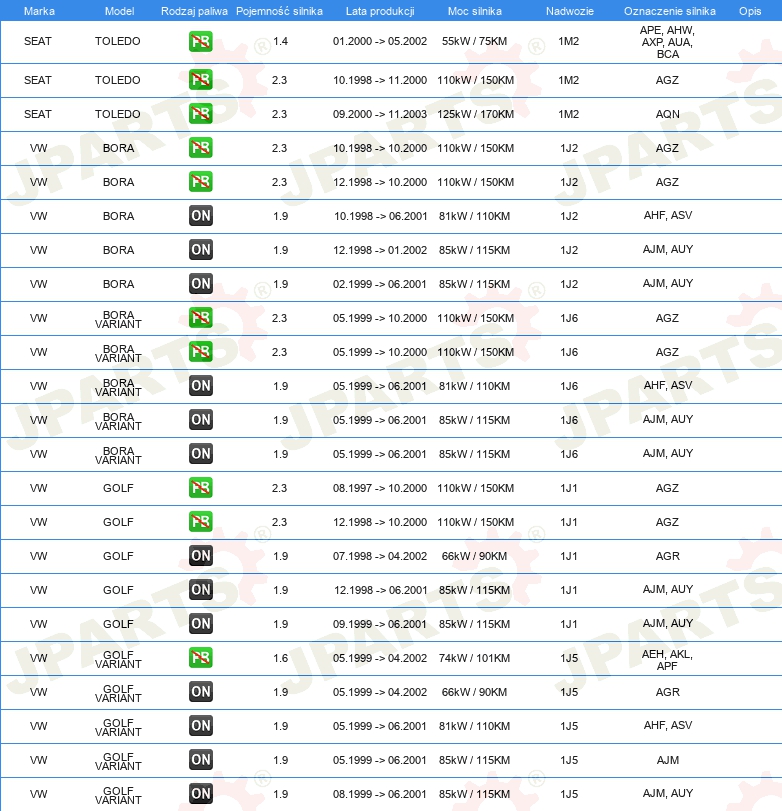Click ON diesel icon in GOLF VARIANT 08.1999 row
Image resolution: width=782 pixels, height=811 pixels.
click(201, 794)
